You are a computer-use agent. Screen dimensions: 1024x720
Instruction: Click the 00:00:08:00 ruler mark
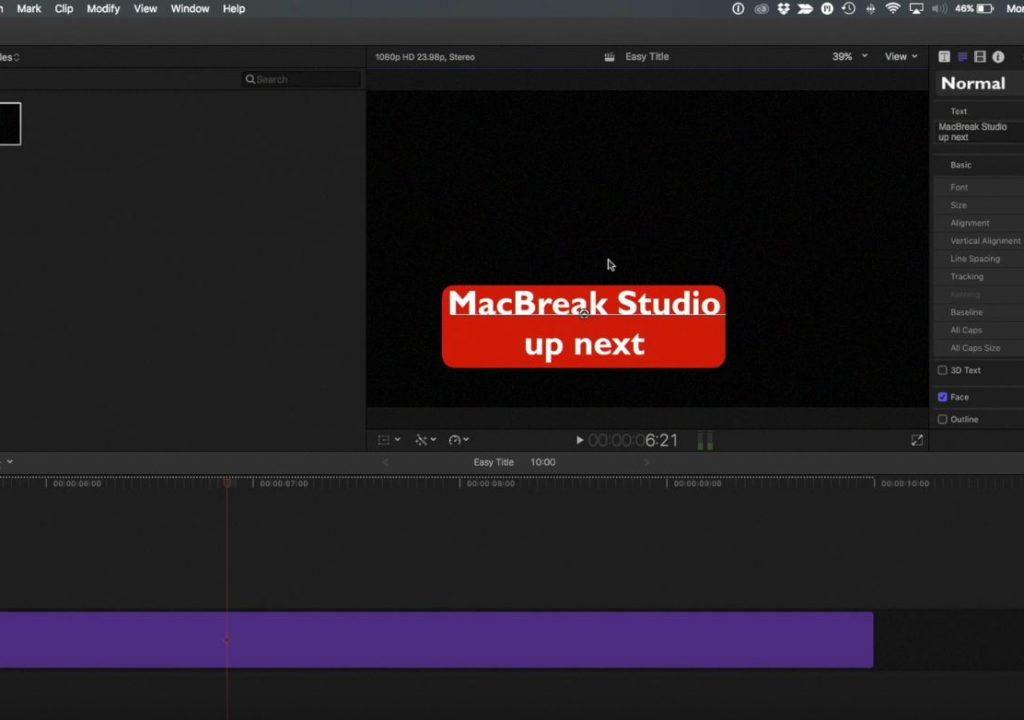pyautogui.click(x=490, y=484)
